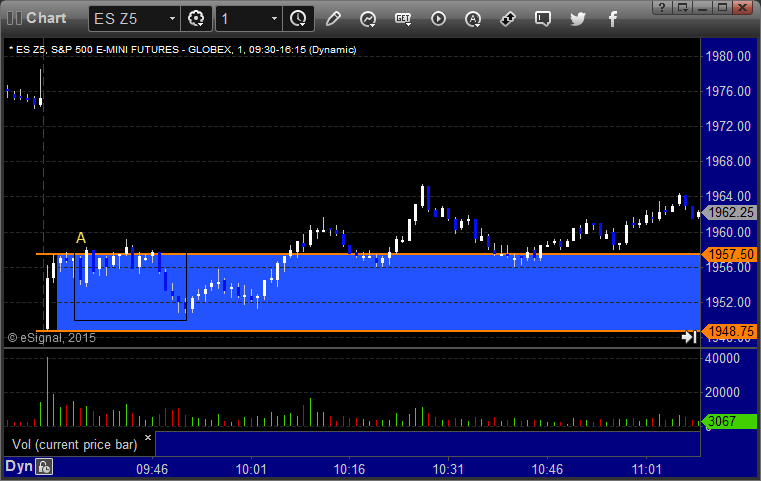Viewport: 761px width, 481px height.
Task: Click the 10:31 time axis label
Action: [x=448, y=469]
